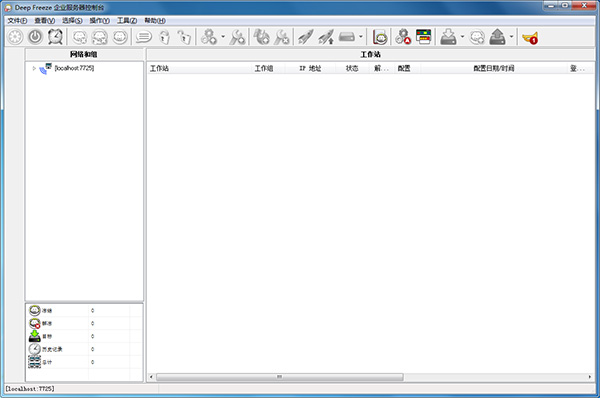Click the horn notification icon with red badge
Image resolution: width=600 pixels, height=398 pixels.
(530, 38)
